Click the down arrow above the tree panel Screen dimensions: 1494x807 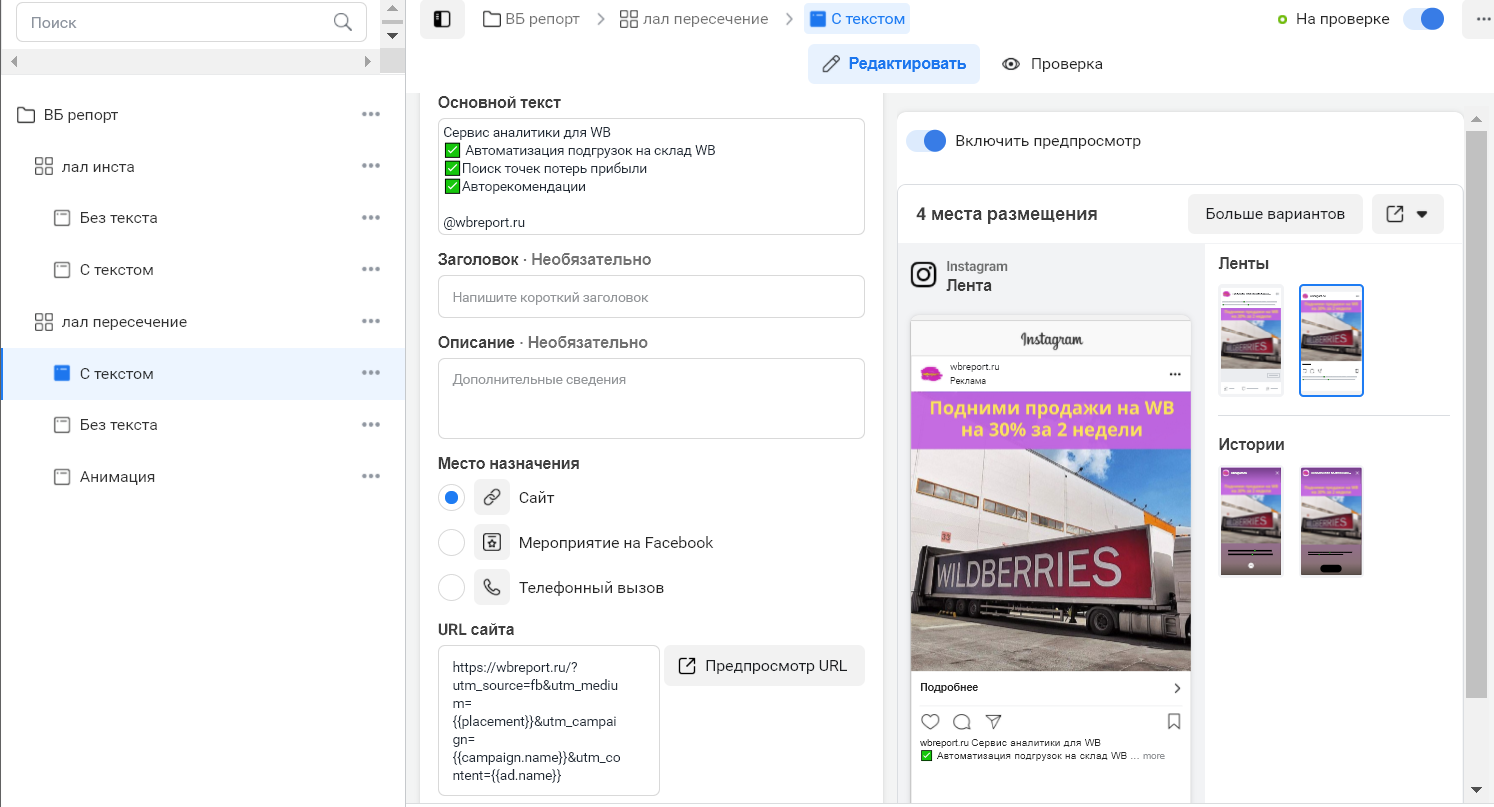pos(392,35)
